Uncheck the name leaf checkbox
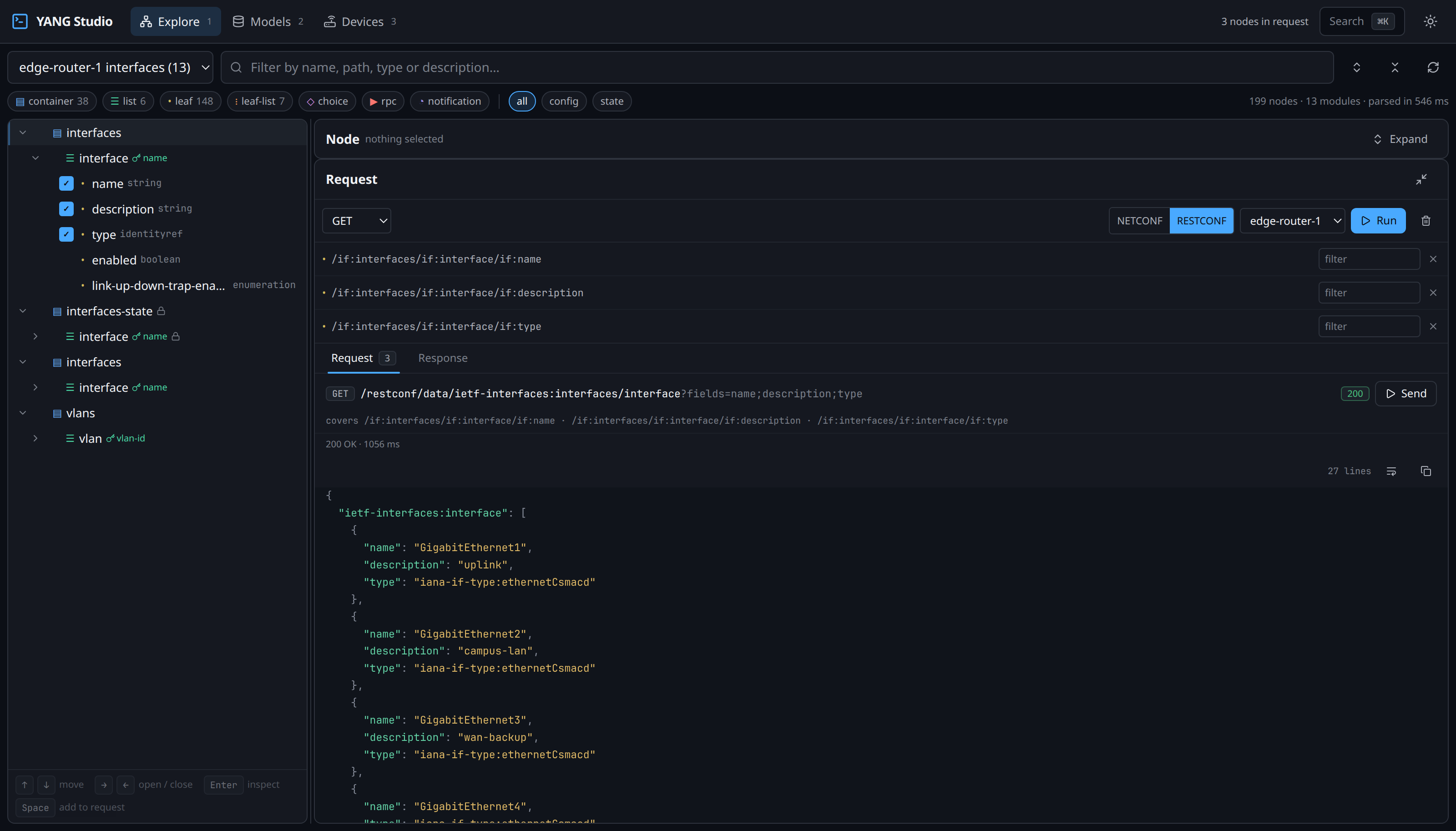The height and width of the screenshot is (831, 1456). tap(66, 183)
